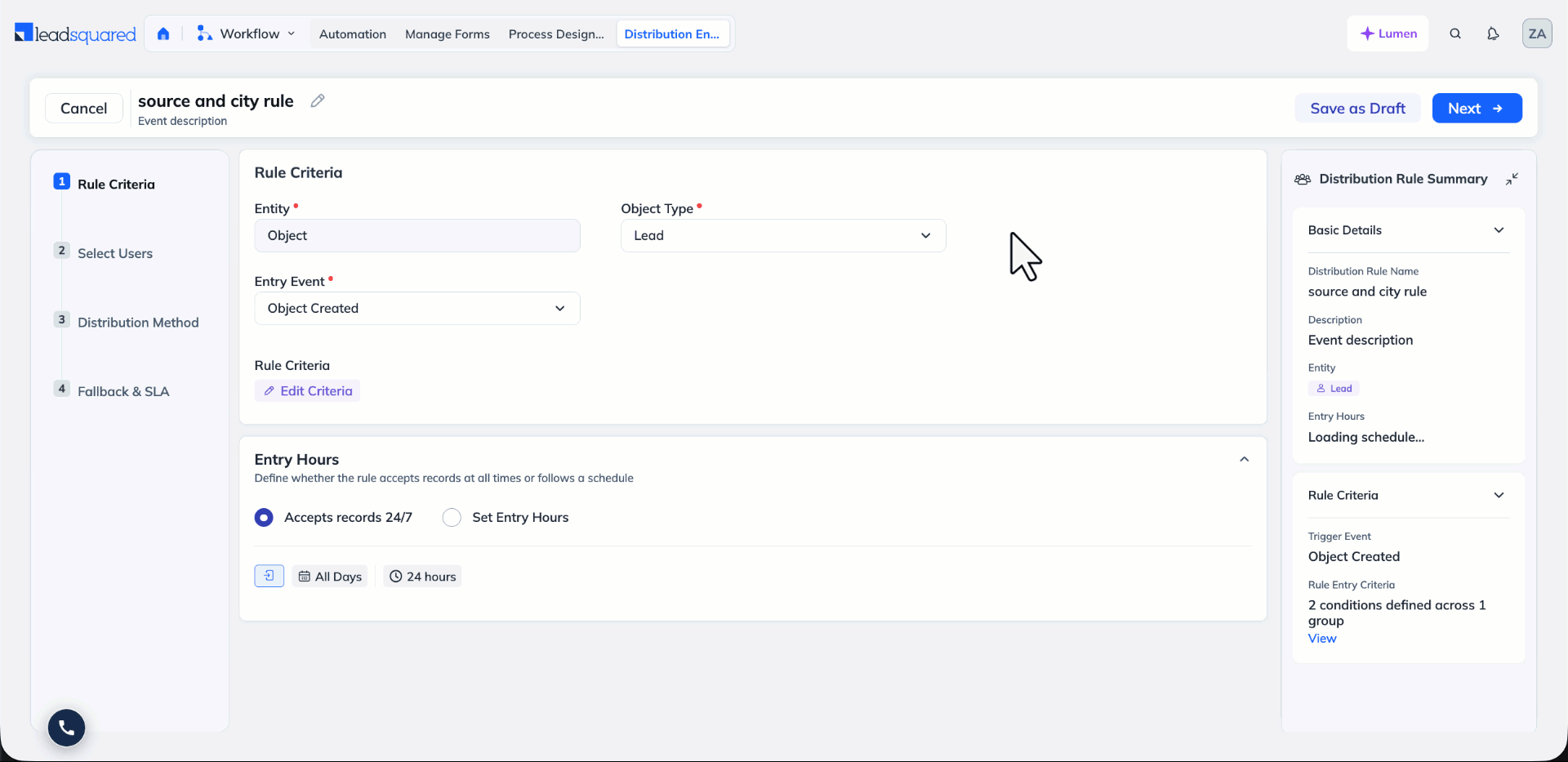Click 'source and city rule' in summary
1568x762 pixels.
point(1367,292)
